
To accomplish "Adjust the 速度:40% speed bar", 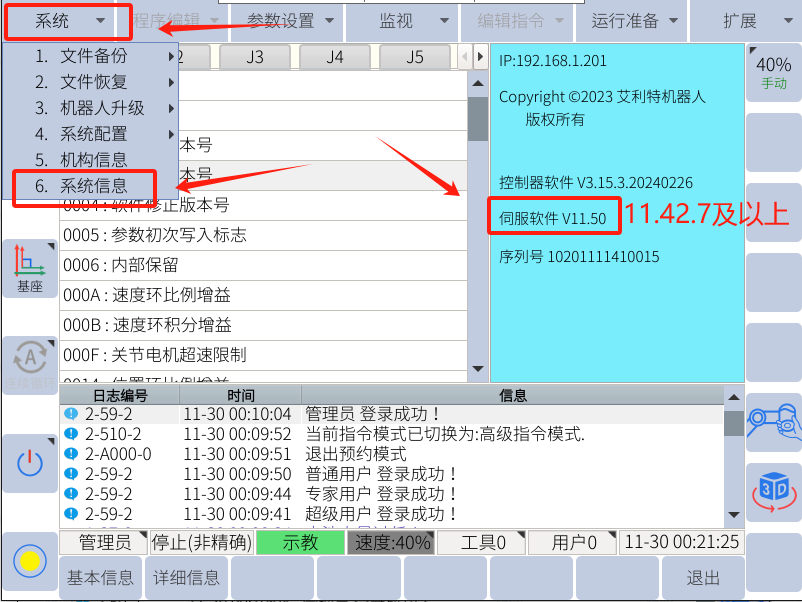I will click(390, 542).
